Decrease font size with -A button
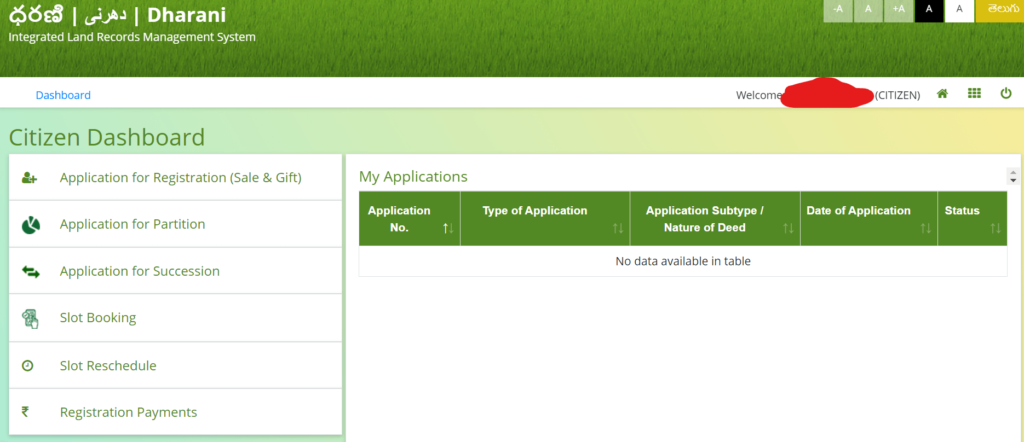This screenshot has width=1024, height=442. point(838,10)
